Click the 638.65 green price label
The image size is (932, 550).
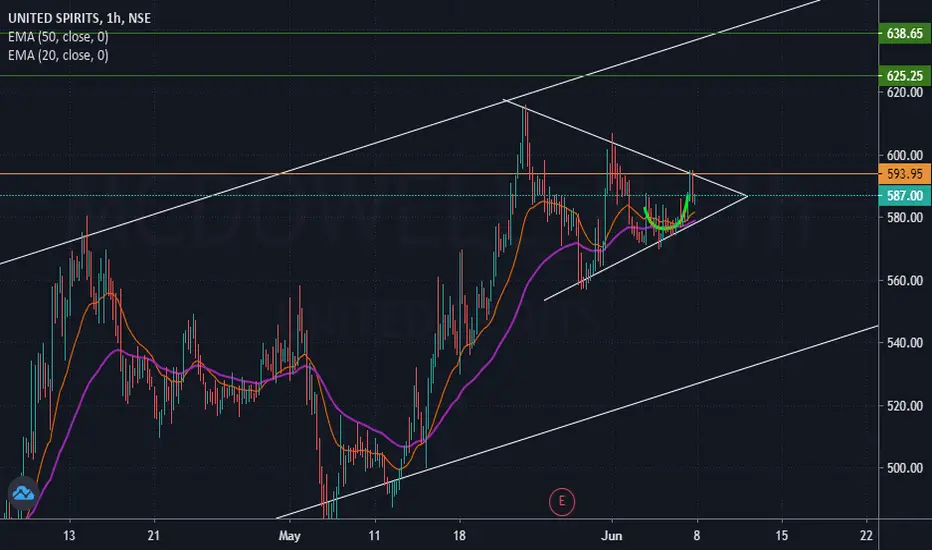[x=904, y=33]
